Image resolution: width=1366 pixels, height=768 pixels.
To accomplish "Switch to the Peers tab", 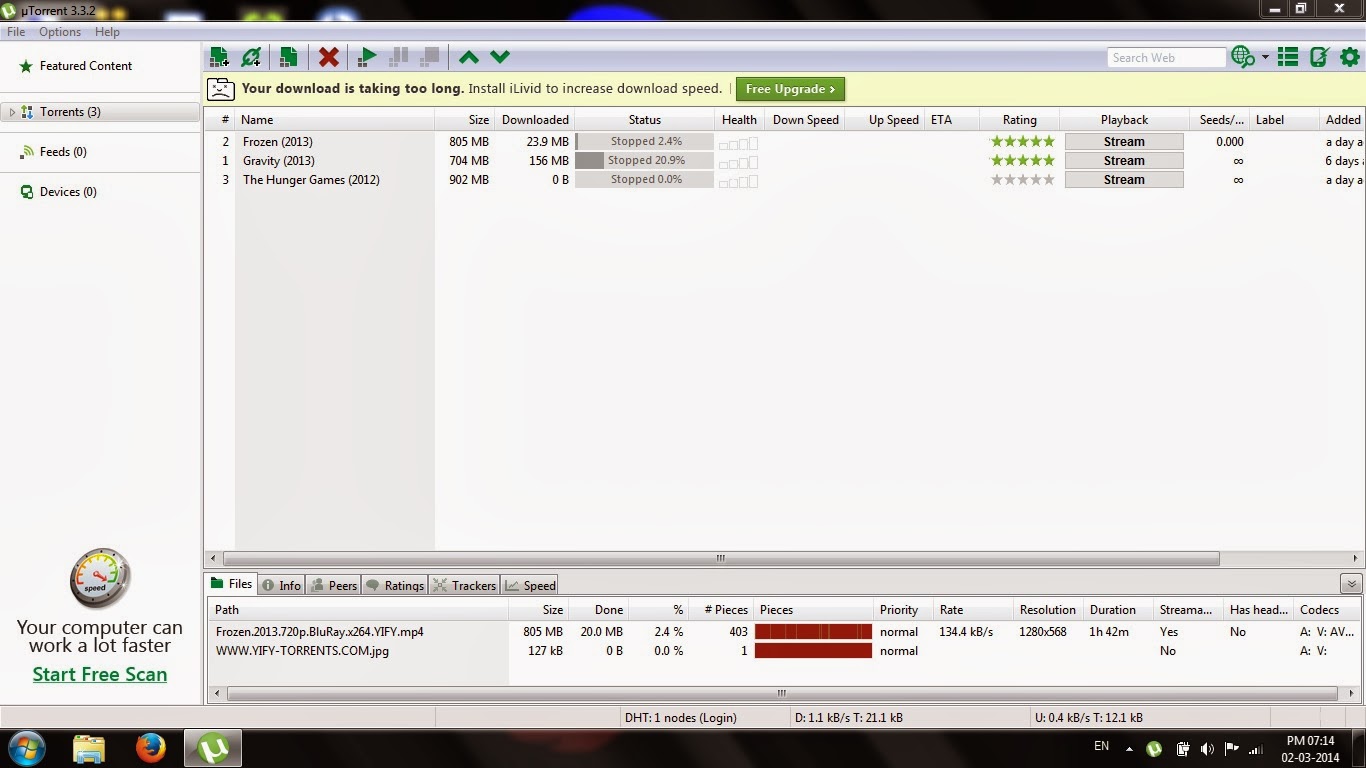I will click(x=333, y=586).
